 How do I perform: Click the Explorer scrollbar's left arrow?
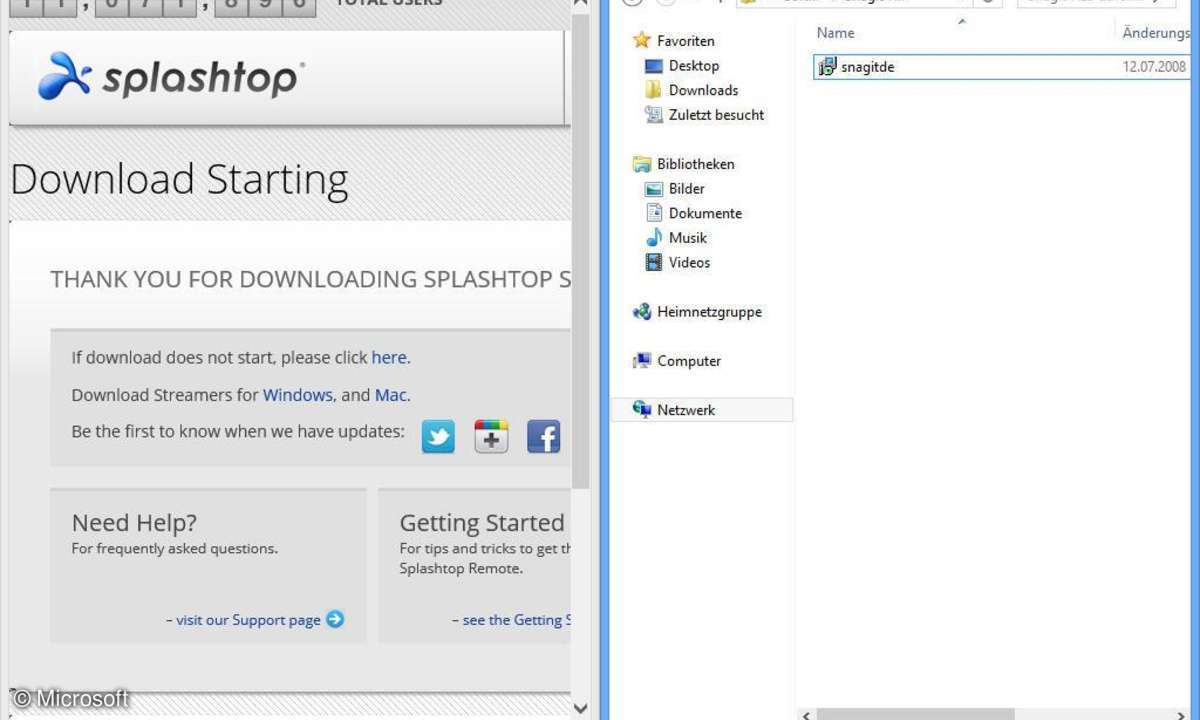pyautogui.click(x=806, y=714)
